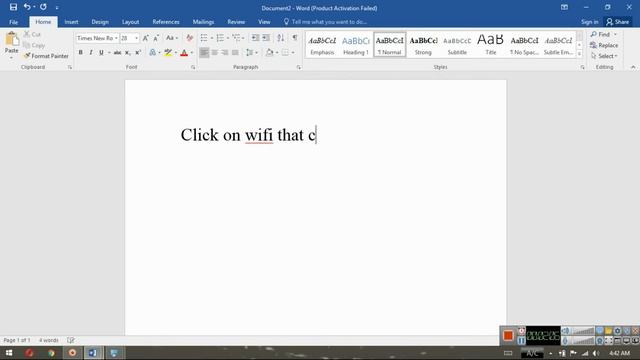This screenshot has height=360, width=640.
Task: Toggle Superscript formatting
Action: (x=138, y=52)
